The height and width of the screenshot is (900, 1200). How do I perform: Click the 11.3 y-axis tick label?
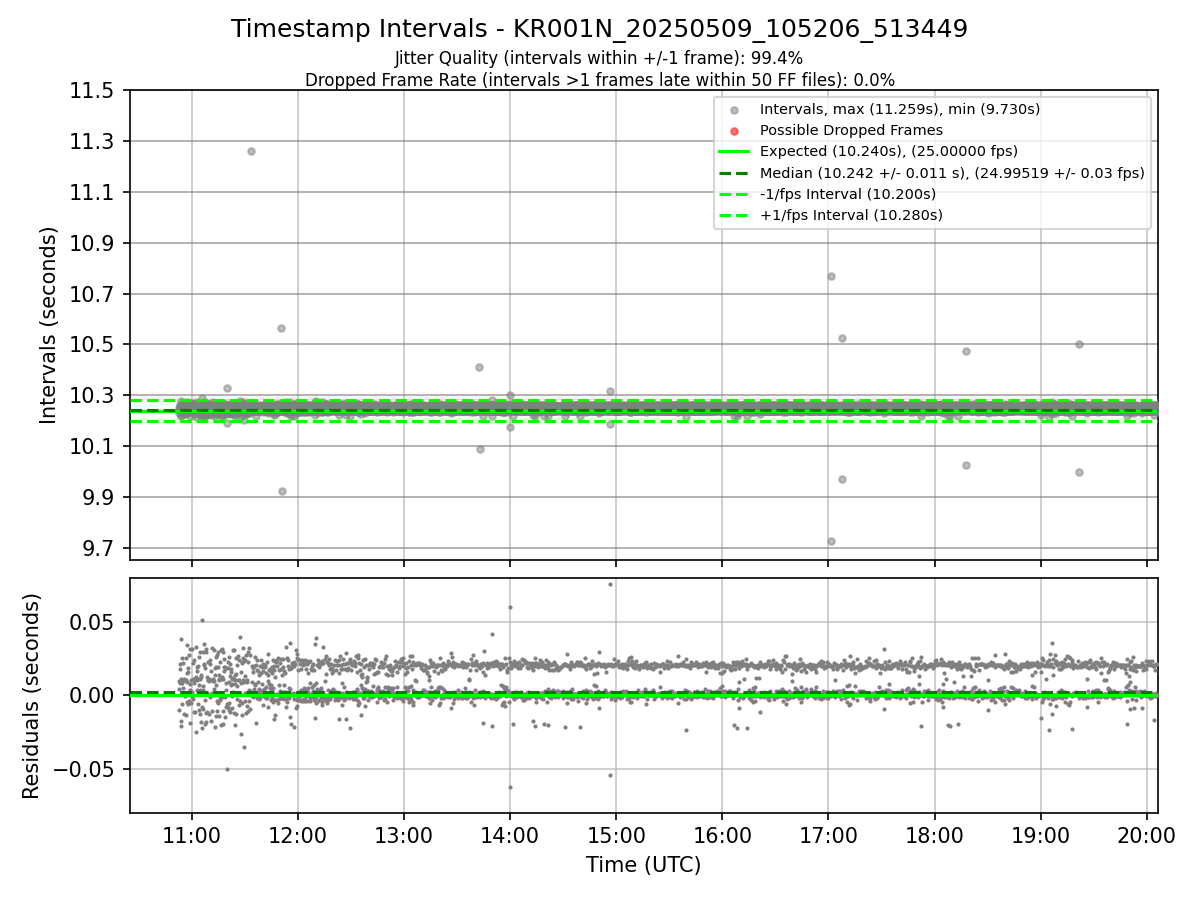click(x=94, y=142)
